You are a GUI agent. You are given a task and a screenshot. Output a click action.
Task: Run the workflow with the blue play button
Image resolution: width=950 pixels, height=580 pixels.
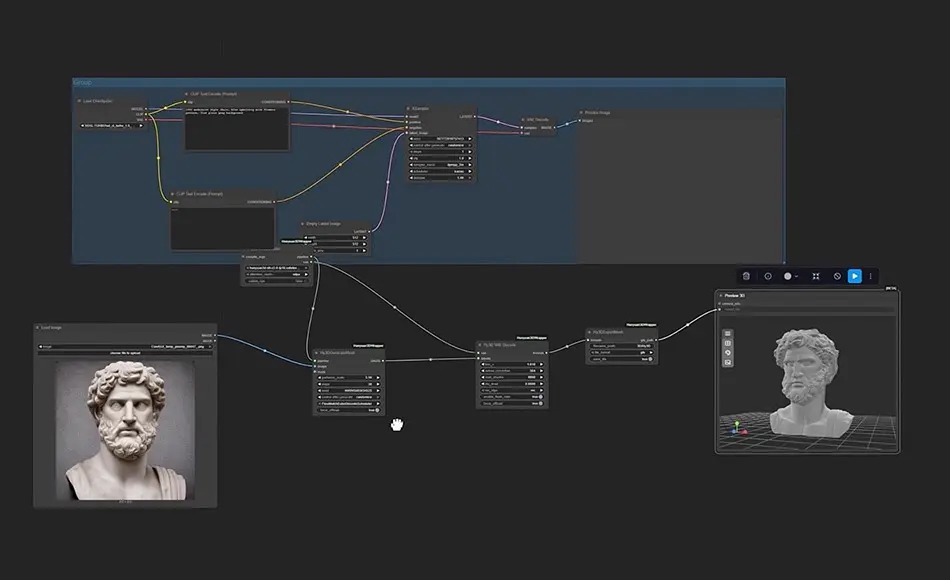(855, 276)
